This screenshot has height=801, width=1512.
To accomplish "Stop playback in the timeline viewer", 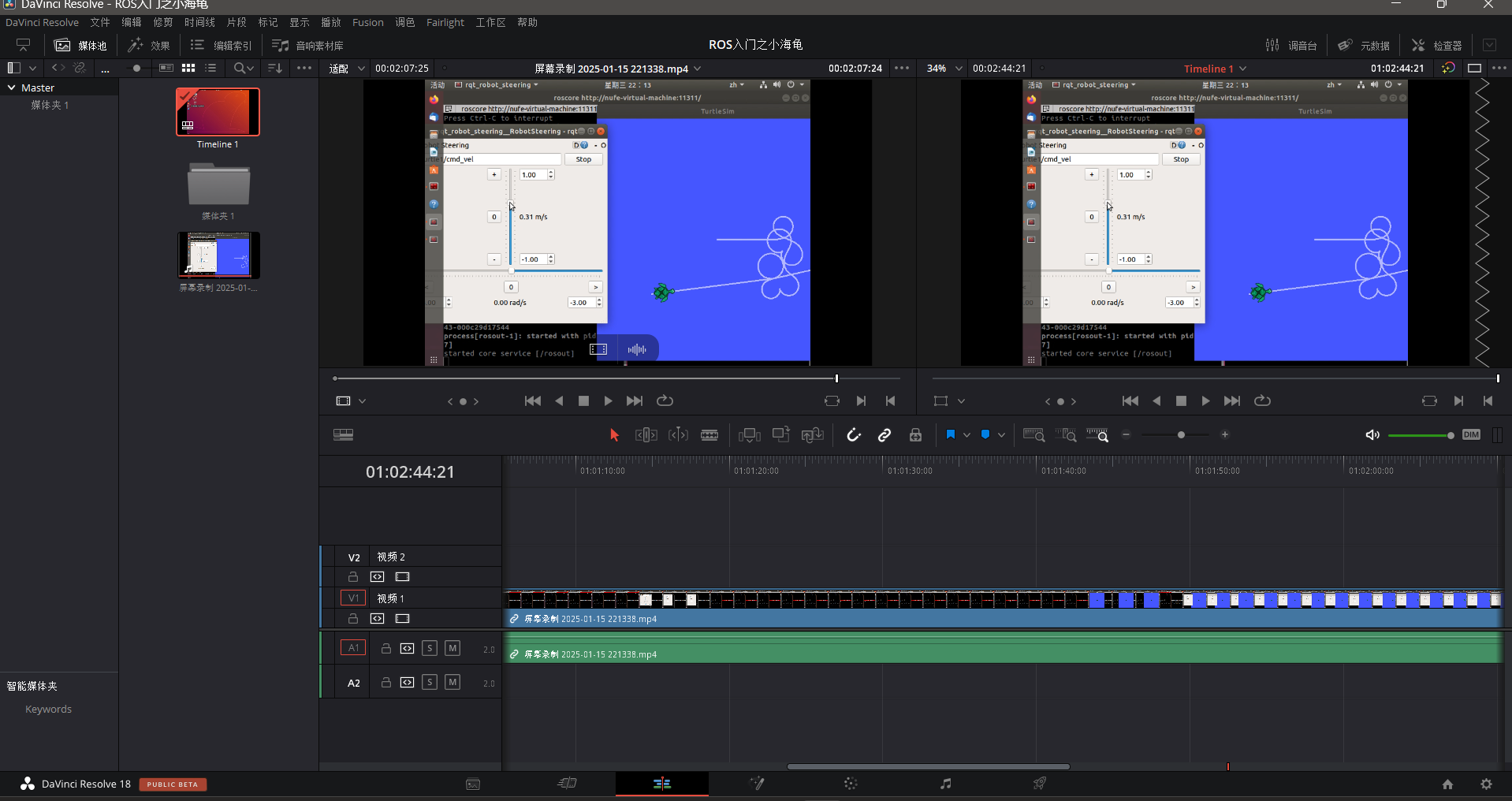I will point(1181,401).
